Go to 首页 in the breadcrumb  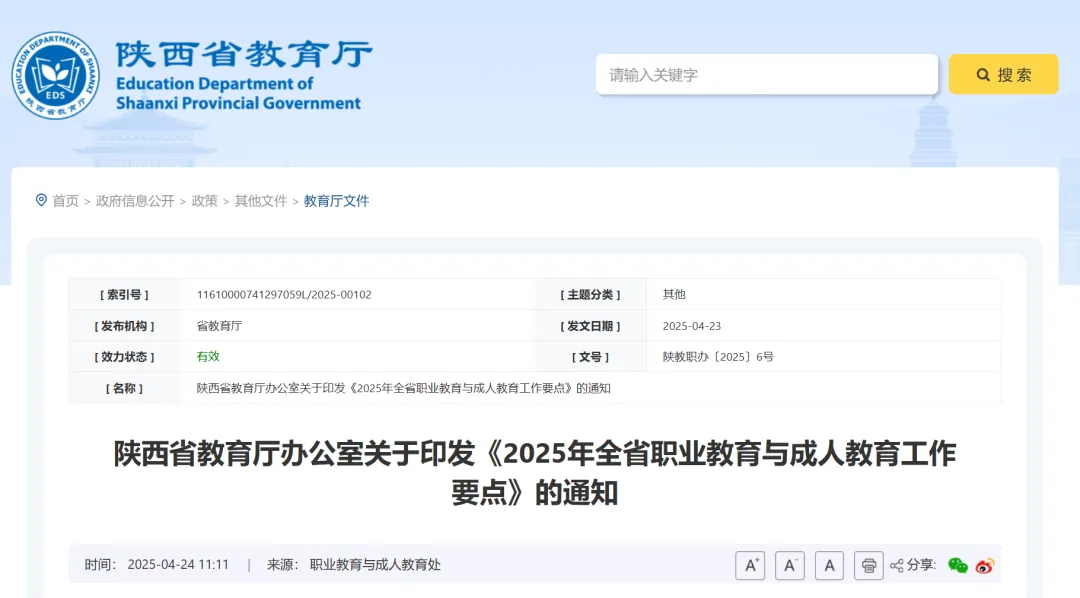(66, 201)
